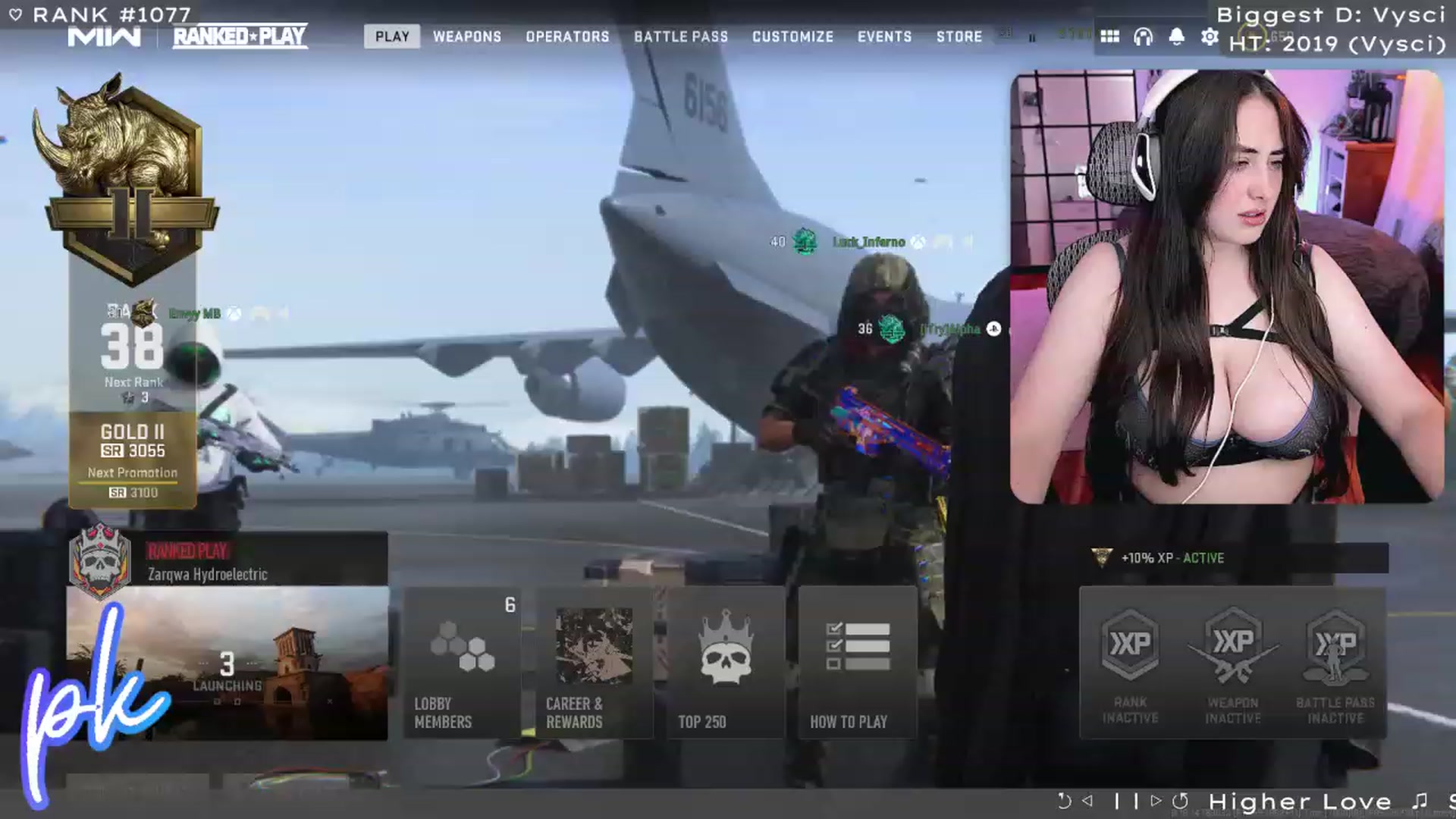Click the +10% XP Active banner icon

click(1101, 557)
